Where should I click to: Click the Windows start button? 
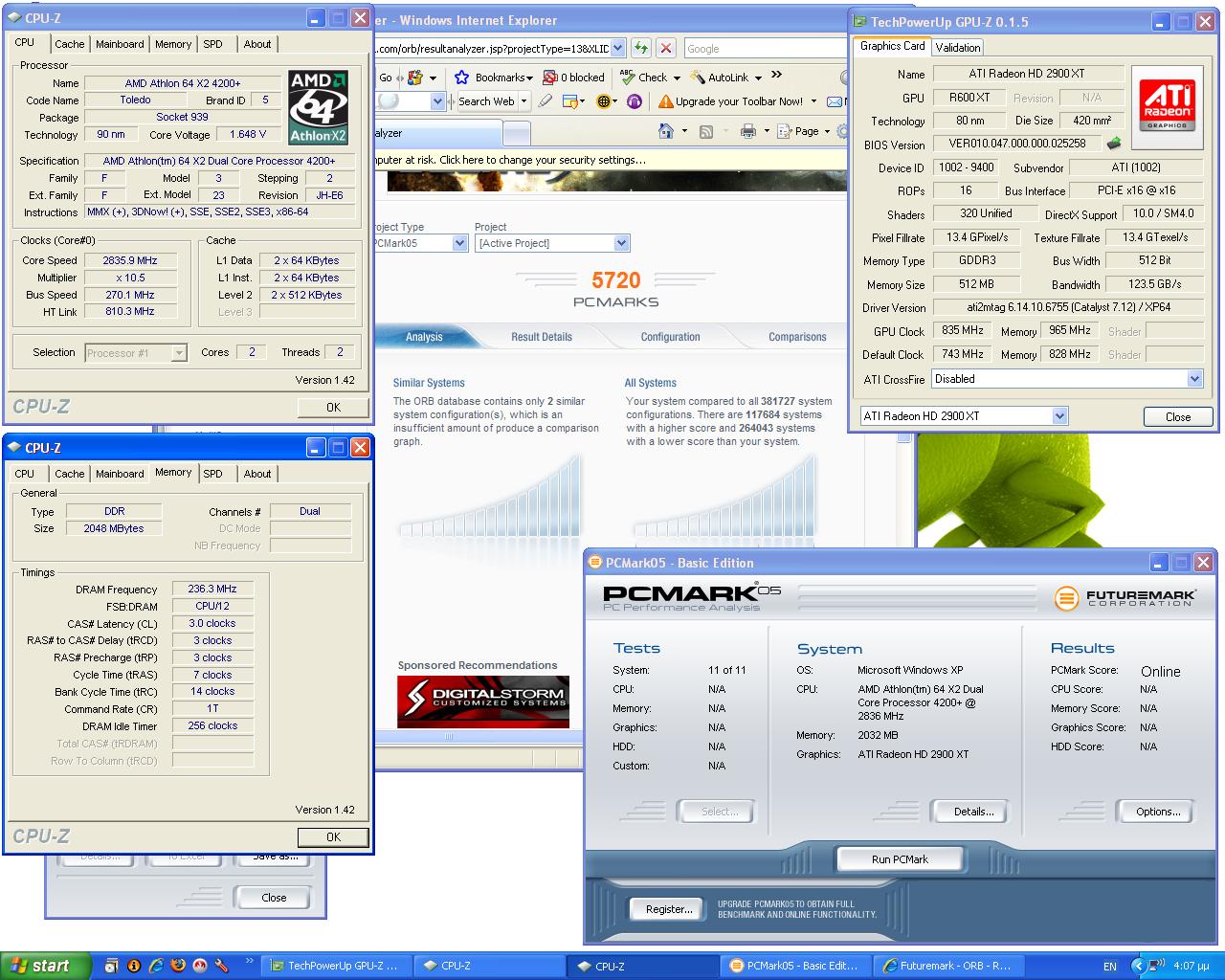(x=46, y=966)
